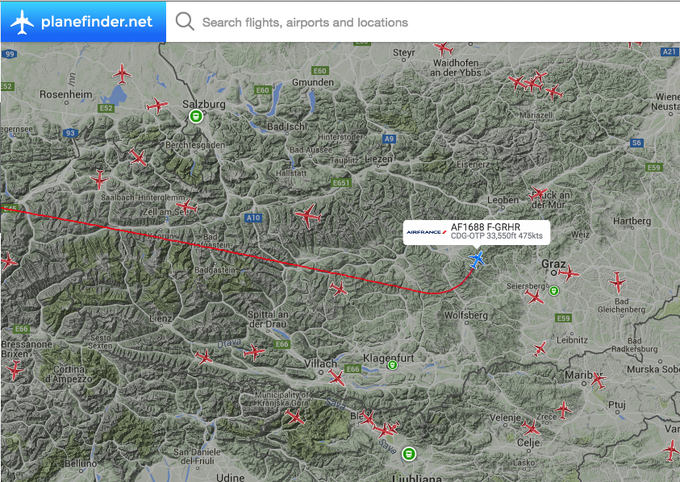Select the red plane south of Lienz
This screenshot has width=680, height=482.
(204, 357)
